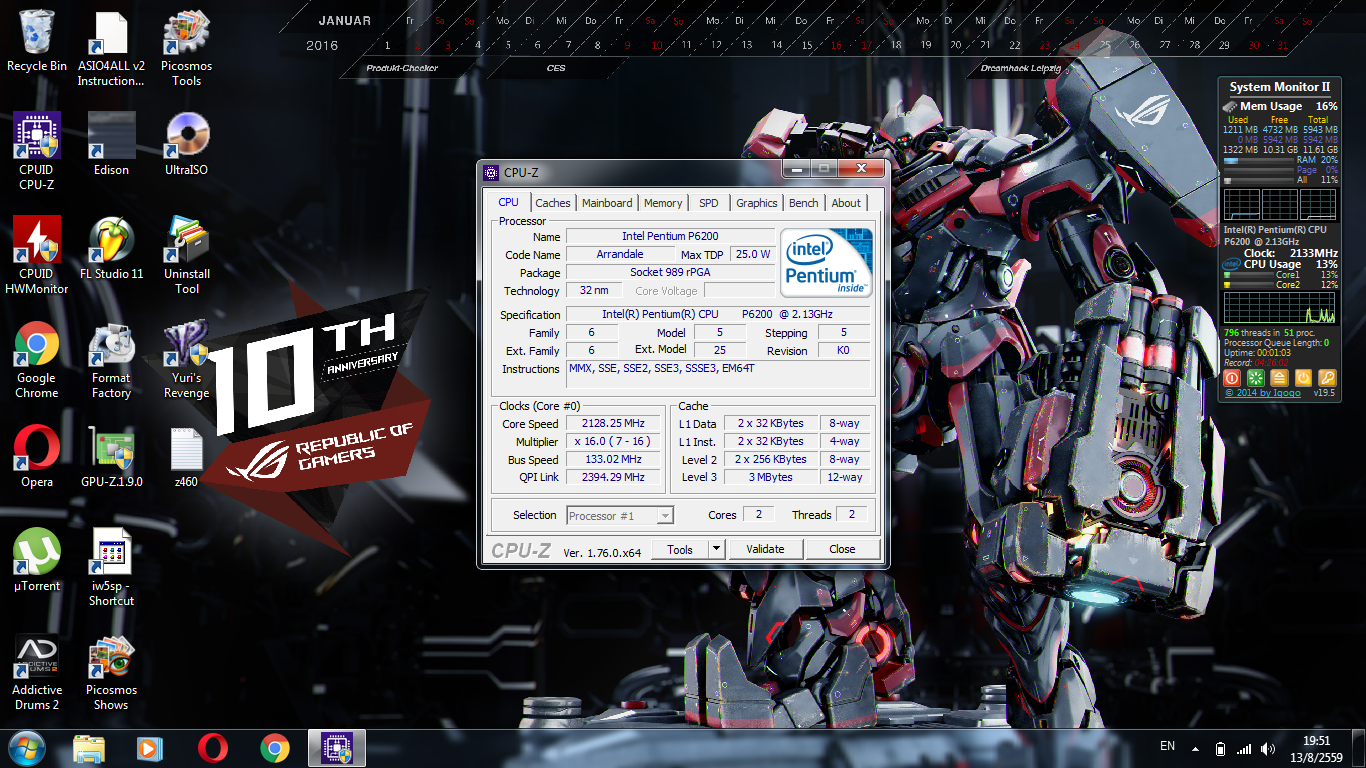Launch the media player from the taskbar

point(150,748)
